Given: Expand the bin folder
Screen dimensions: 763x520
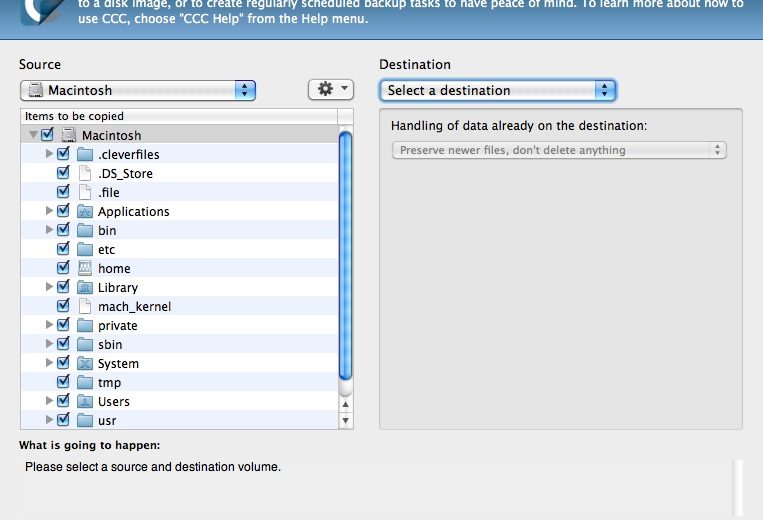Looking at the screenshot, I should (x=49, y=229).
